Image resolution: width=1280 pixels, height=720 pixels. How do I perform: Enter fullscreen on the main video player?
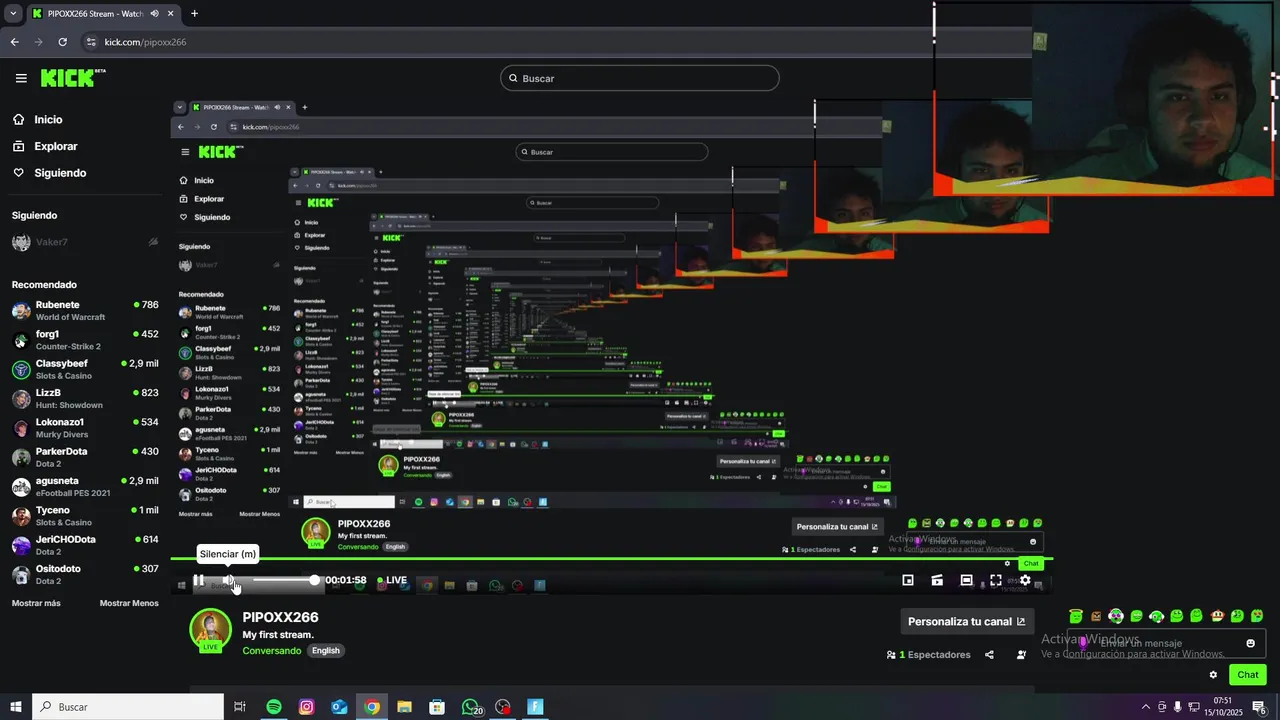point(996,580)
